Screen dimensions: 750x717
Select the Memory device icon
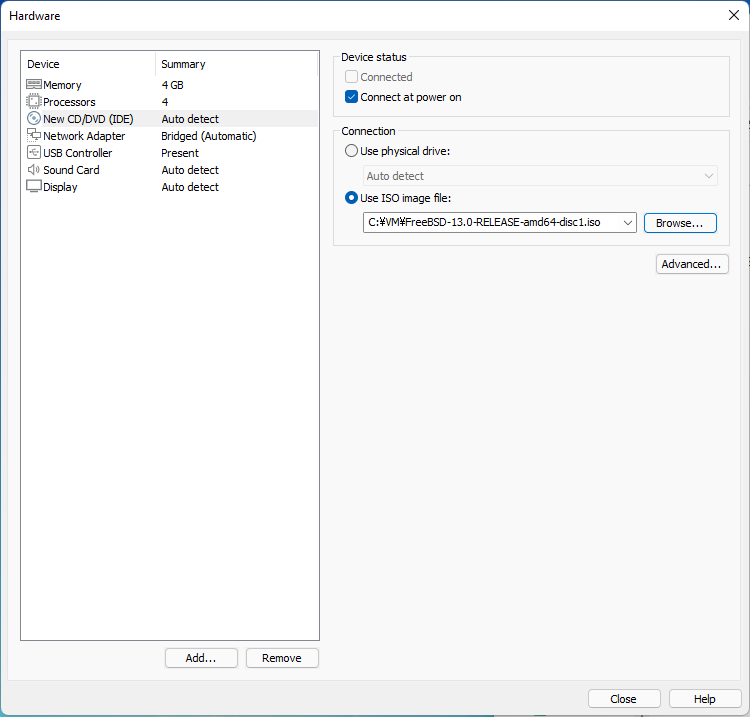33,85
